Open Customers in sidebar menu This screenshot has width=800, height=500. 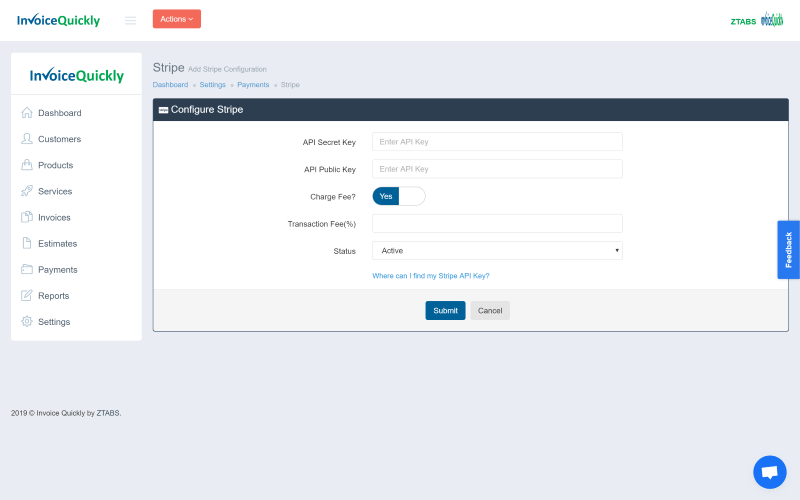(60, 139)
